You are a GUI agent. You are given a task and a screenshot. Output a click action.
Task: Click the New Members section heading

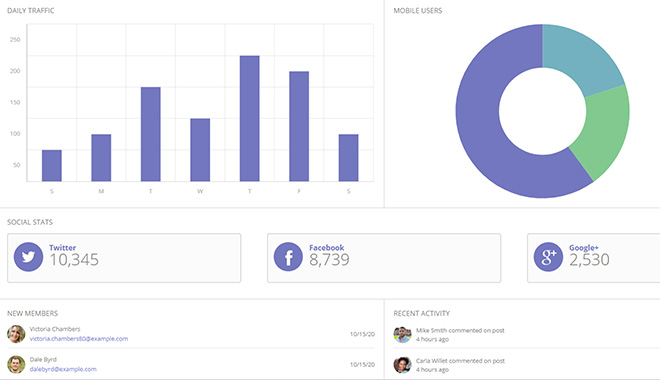point(32,313)
